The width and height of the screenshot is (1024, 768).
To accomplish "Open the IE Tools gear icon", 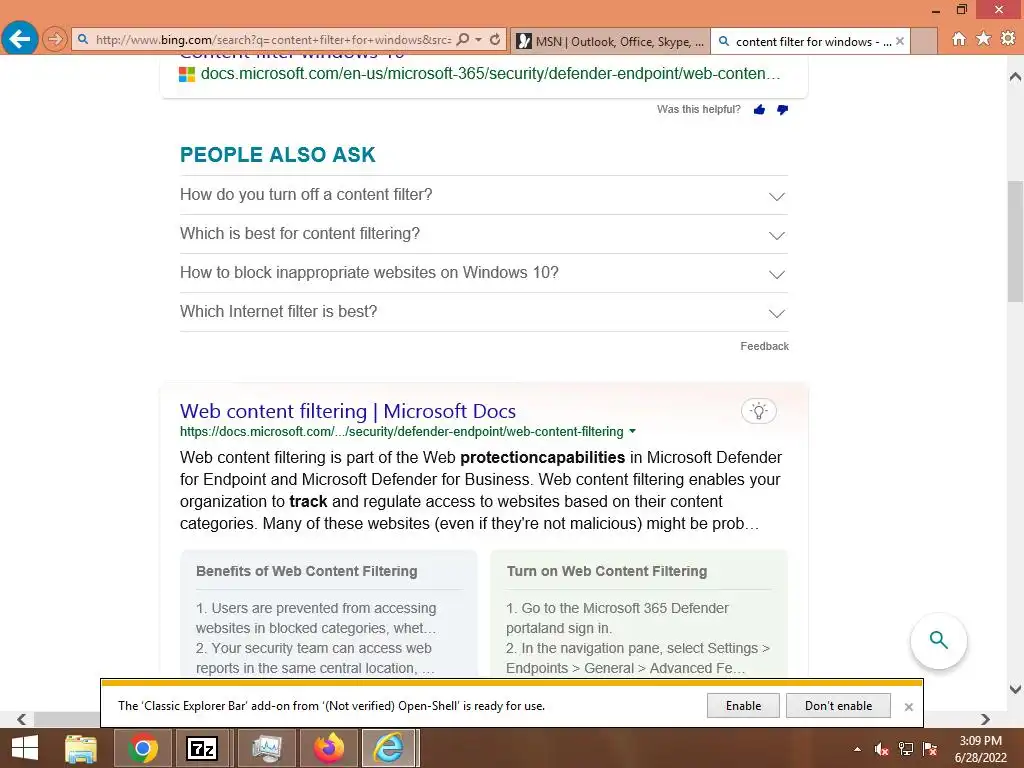I will point(1008,39).
